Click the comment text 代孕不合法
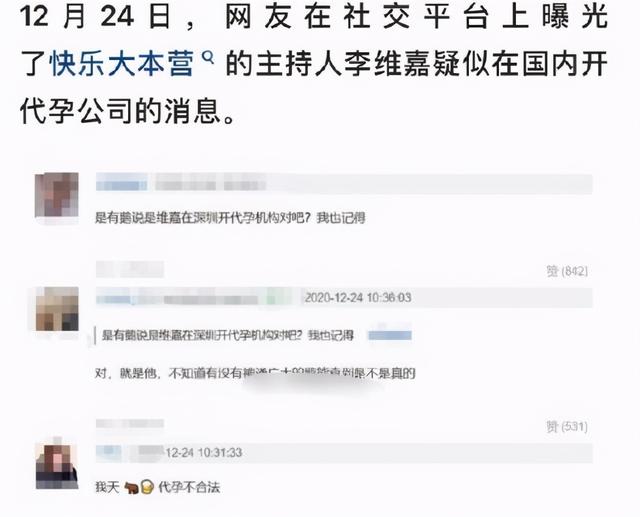640x517 pixels. pos(189,487)
